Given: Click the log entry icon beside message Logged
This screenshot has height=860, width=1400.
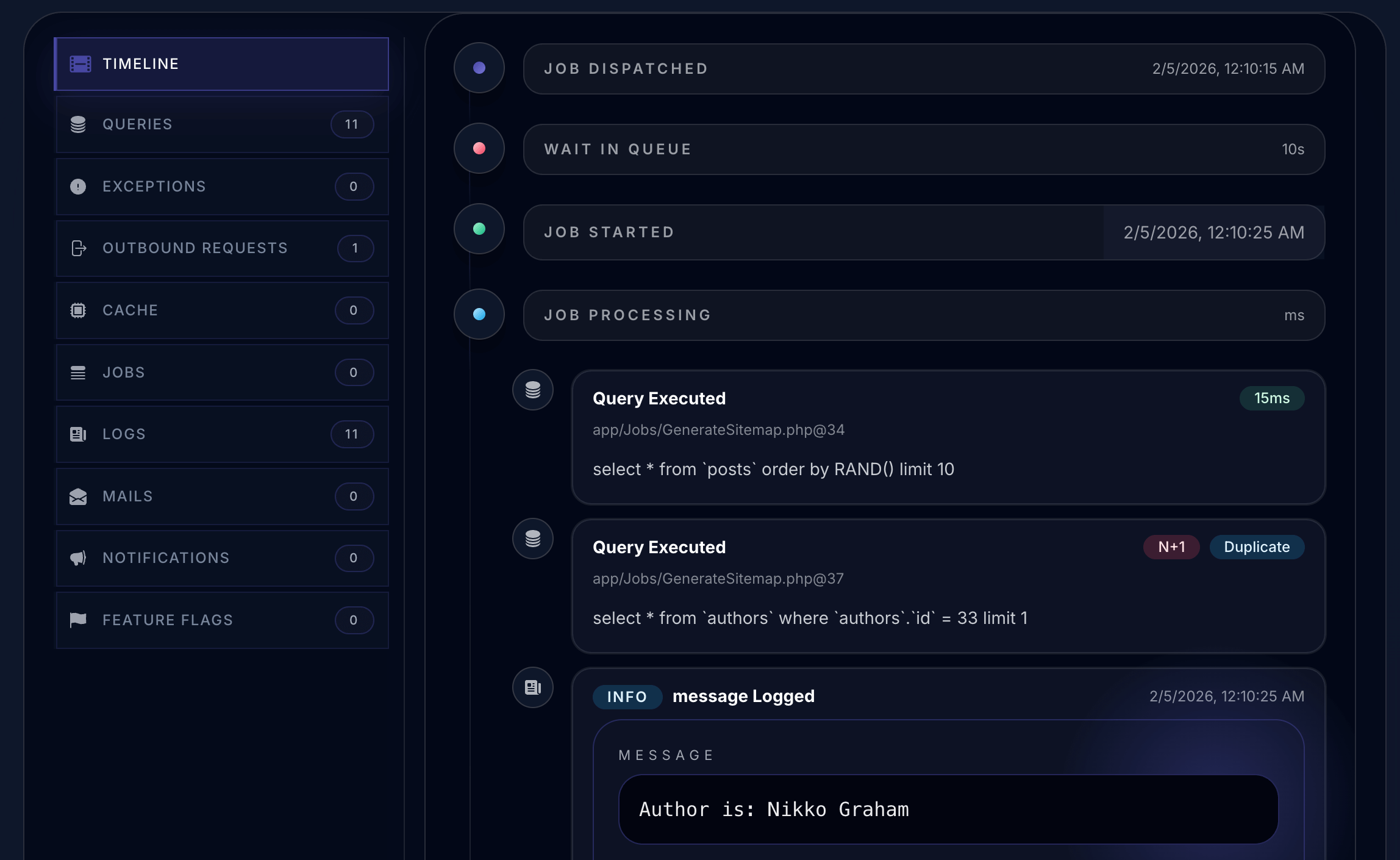Looking at the screenshot, I should 533,687.
